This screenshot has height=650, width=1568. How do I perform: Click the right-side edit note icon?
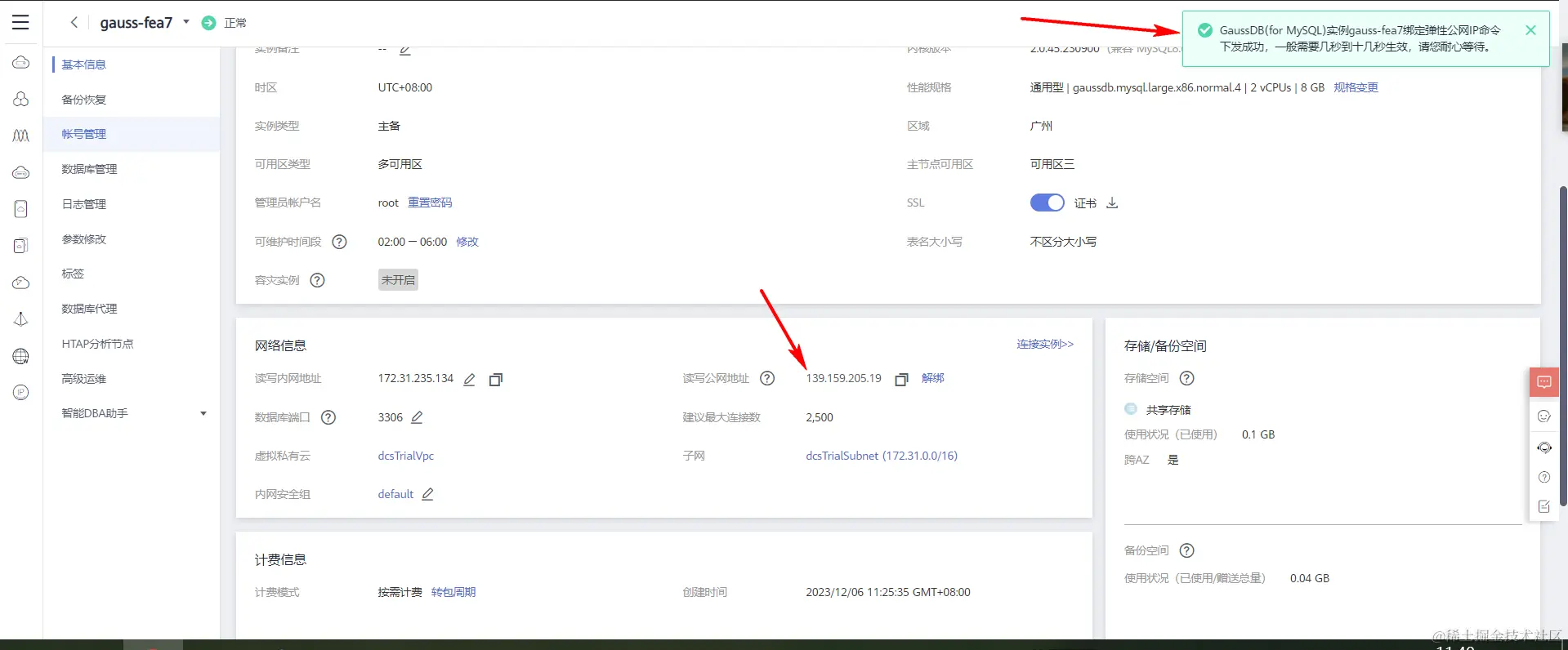coord(1544,506)
